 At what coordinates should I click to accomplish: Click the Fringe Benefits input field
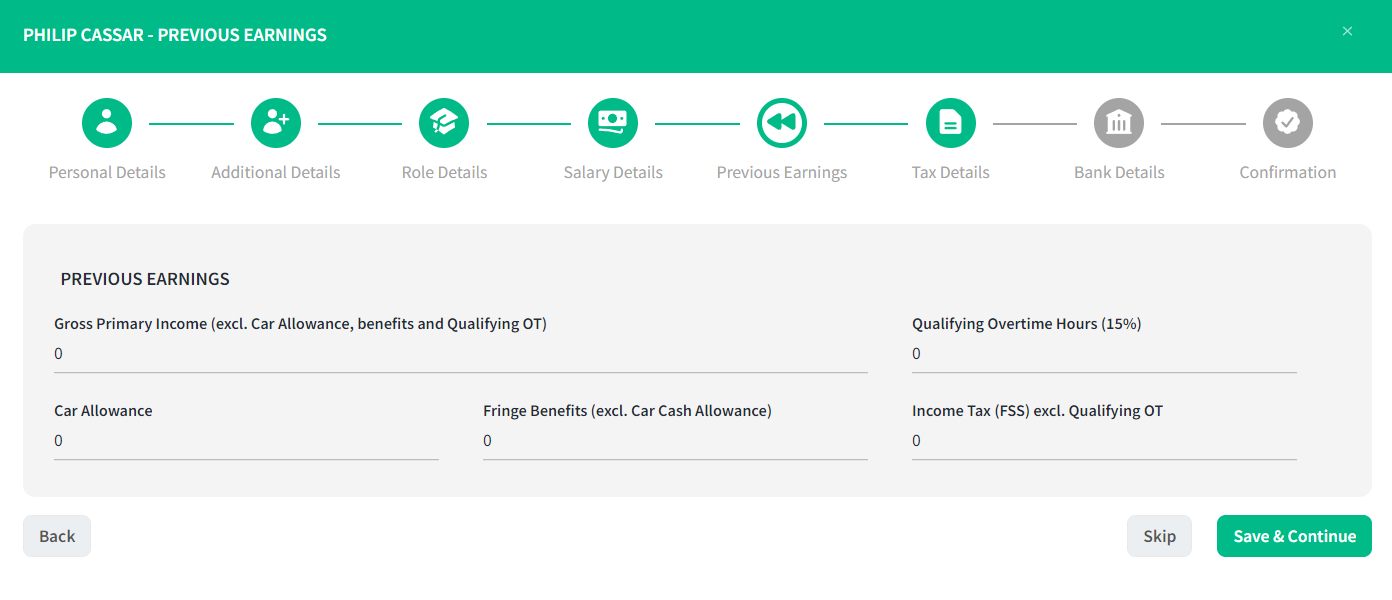(675, 441)
